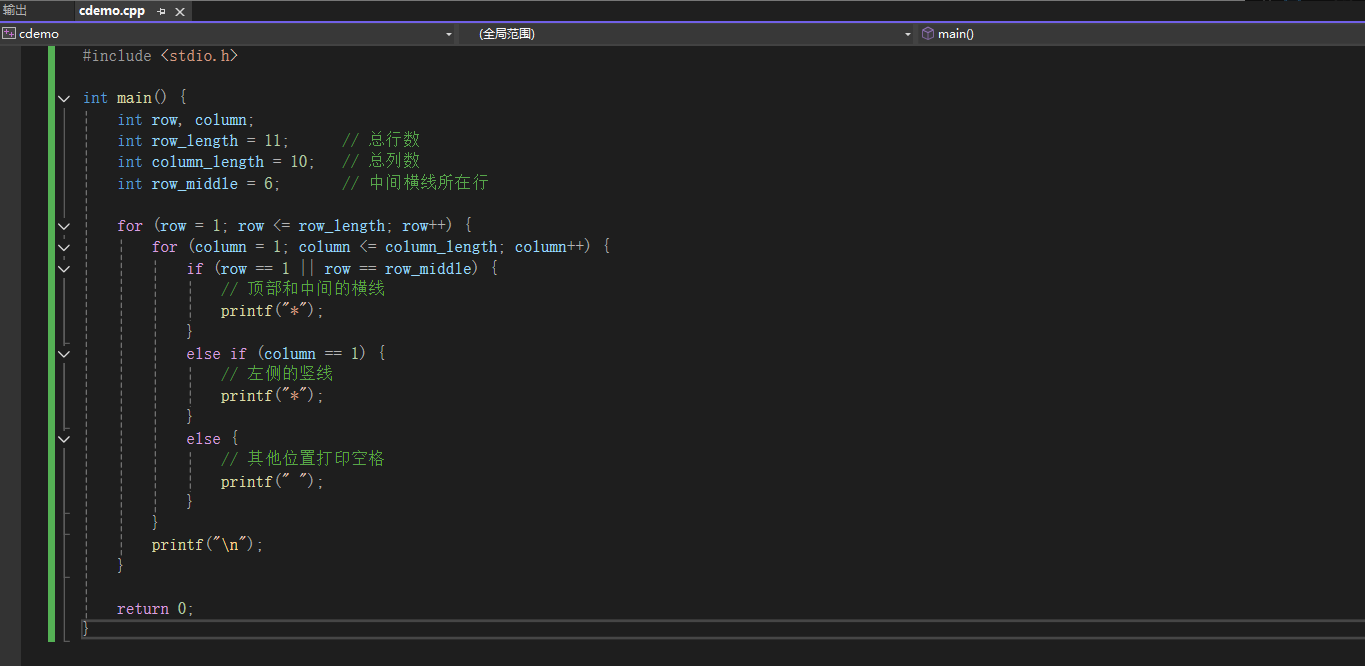
Task: Click the cube icon beside main()
Action: click(927, 33)
